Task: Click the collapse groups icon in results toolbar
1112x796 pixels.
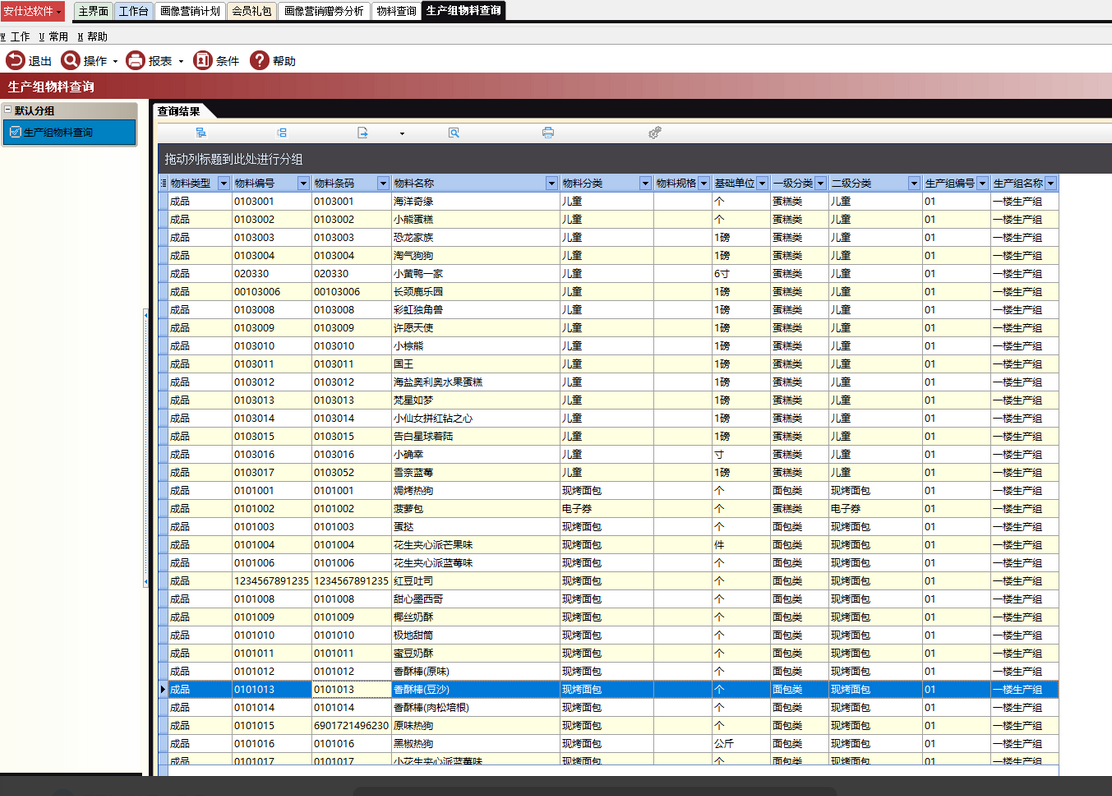Action: click(x=282, y=133)
